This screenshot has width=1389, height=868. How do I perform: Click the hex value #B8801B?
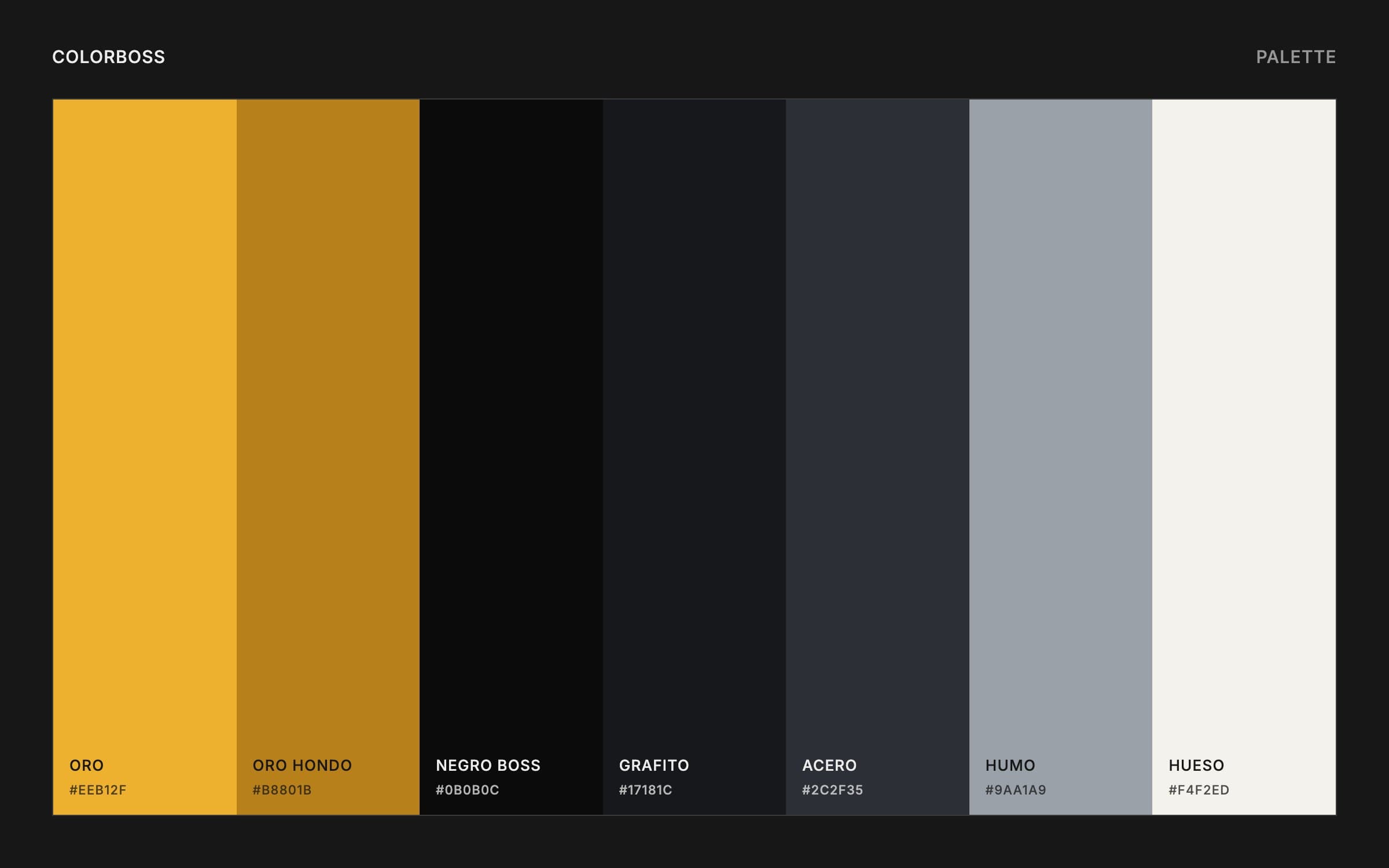click(x=282, y=790)
